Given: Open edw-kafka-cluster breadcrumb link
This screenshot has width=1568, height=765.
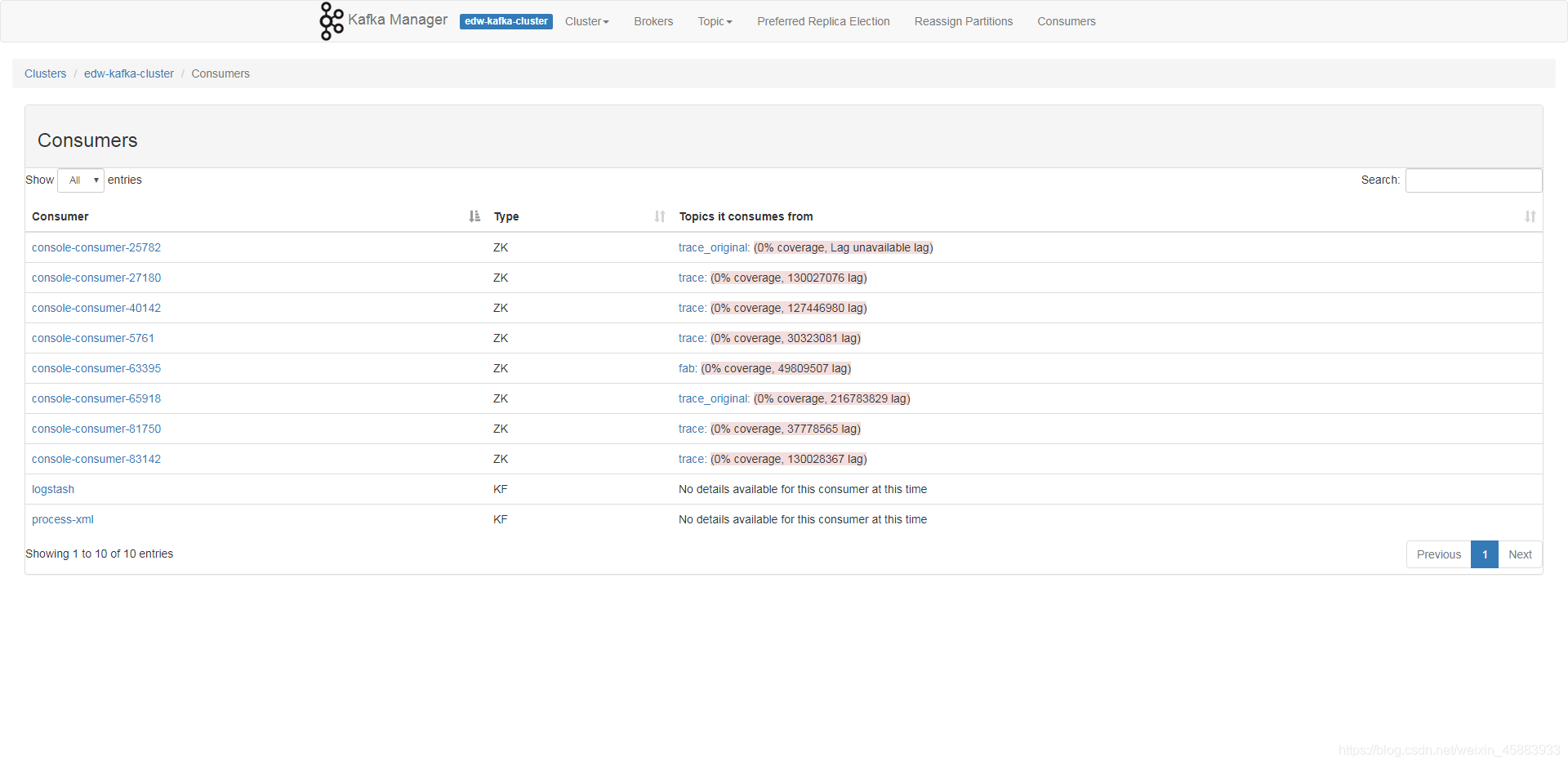Looking at the screenshot, I should (x=129, y=73).
